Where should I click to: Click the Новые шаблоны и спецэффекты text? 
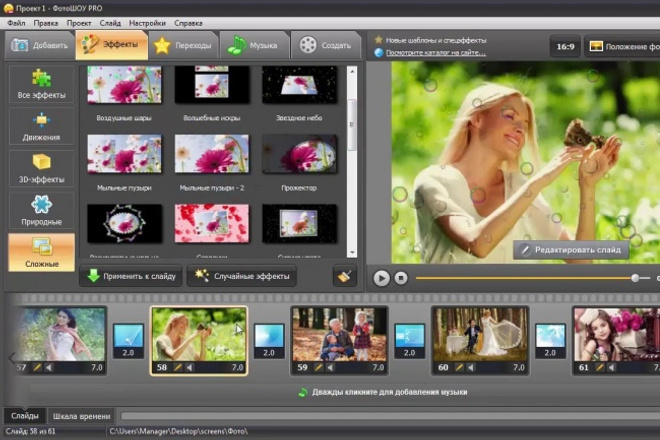(436, 40)
